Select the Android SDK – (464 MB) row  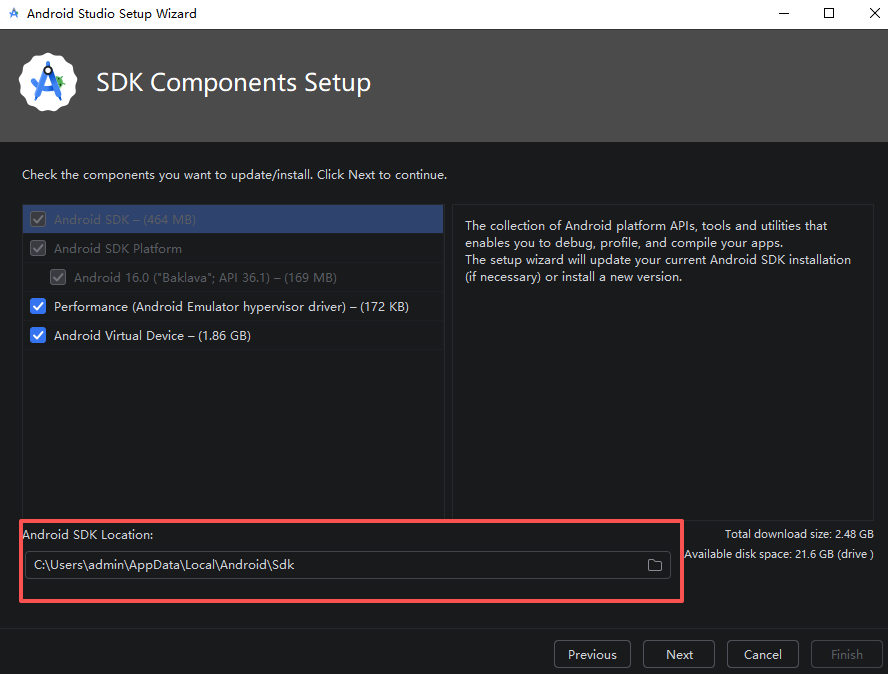pyautogui.click(x=233, y=219)
